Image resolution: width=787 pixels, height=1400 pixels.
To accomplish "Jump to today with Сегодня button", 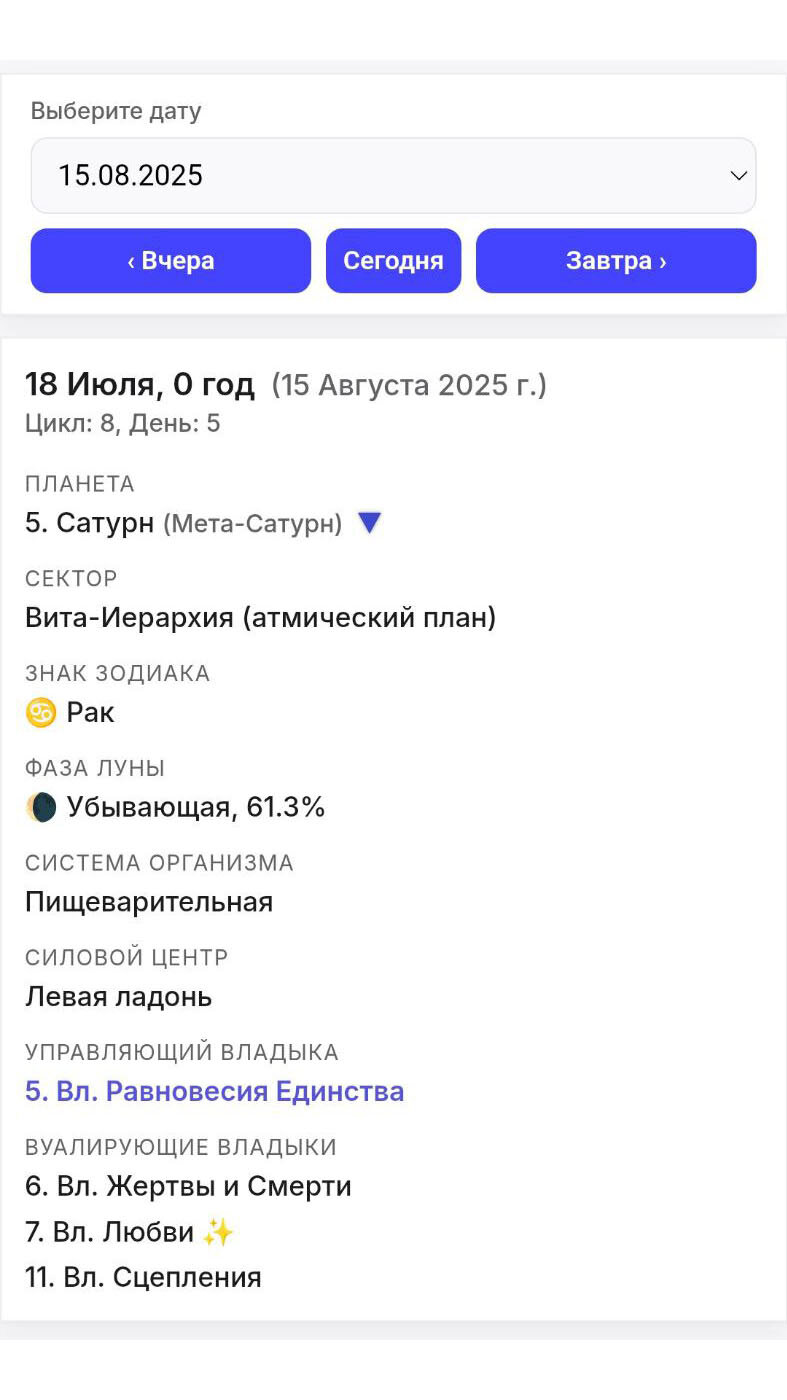I will pos(393,261).
